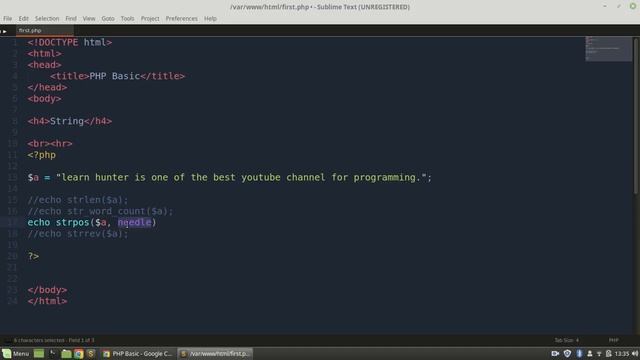Switch to PHP Basic - Google Chrome window
This screenshot has height=360, width=640.
tap(138, 353)
